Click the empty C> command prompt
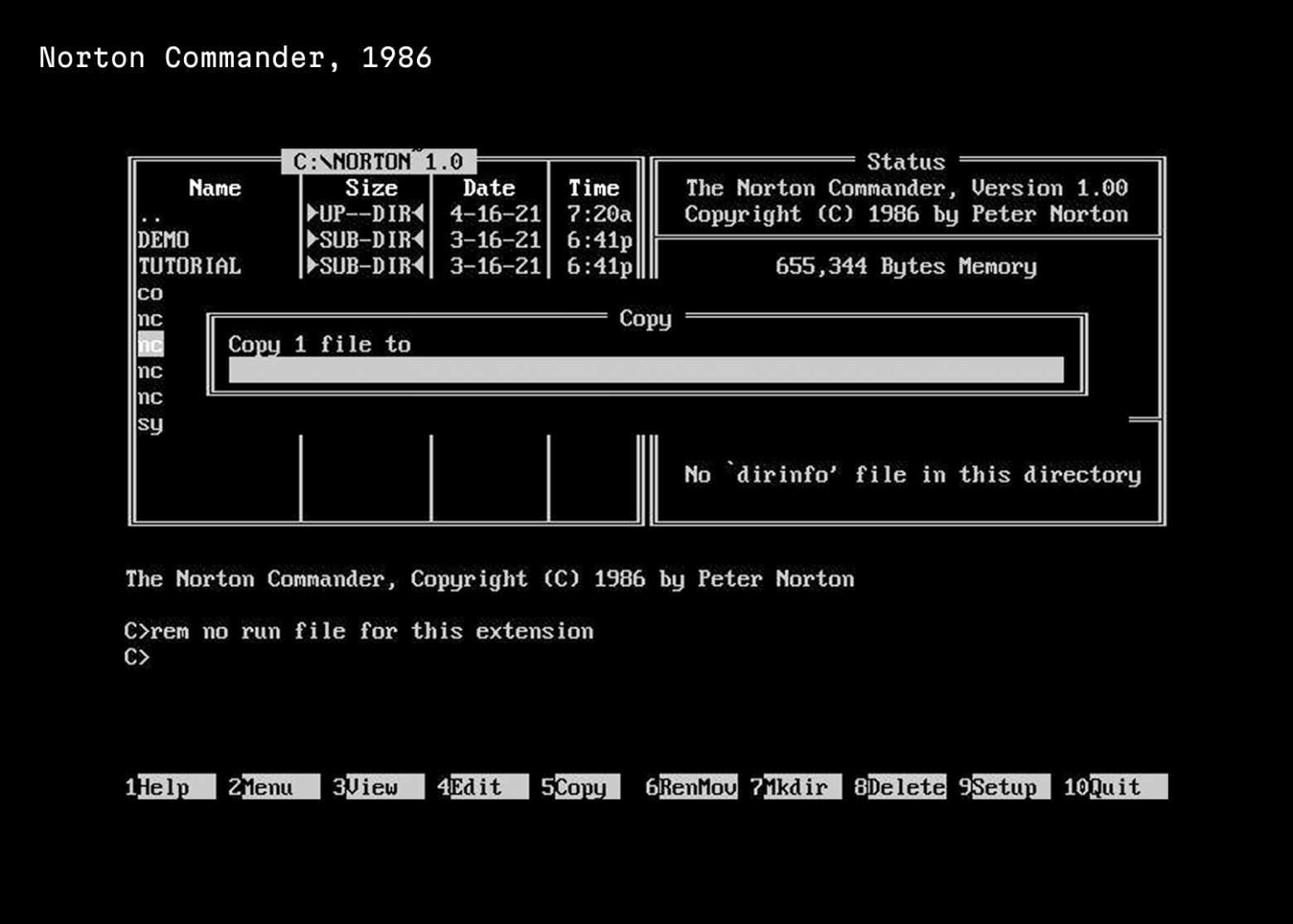1293x924 pixels. click(137, 657)
